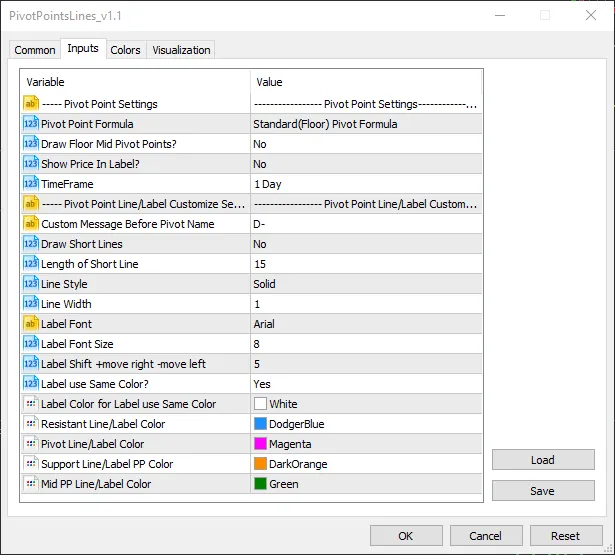Click the icon next to TimeFrame row

(30, 184)
